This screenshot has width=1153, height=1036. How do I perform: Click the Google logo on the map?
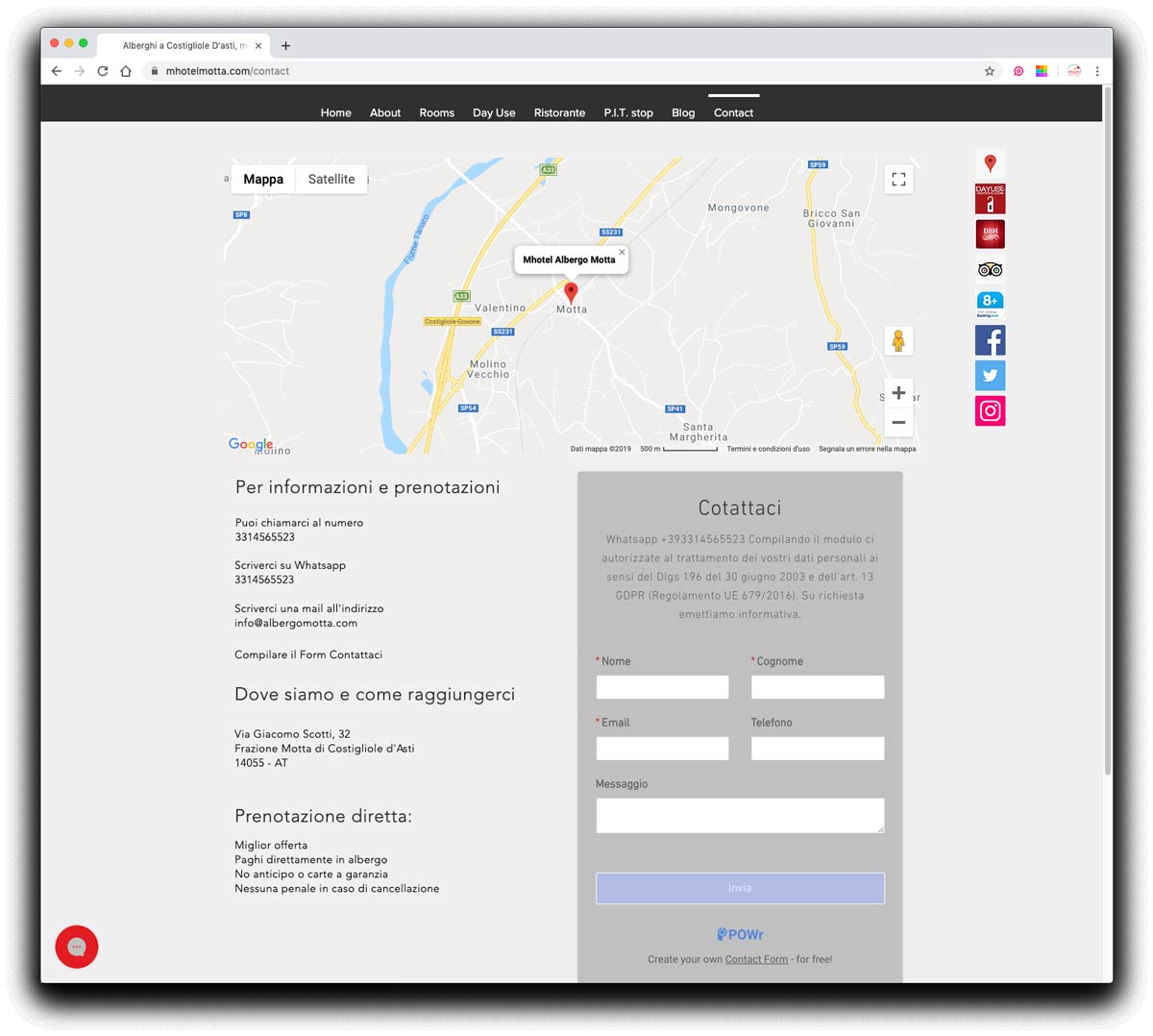point(251,444)
